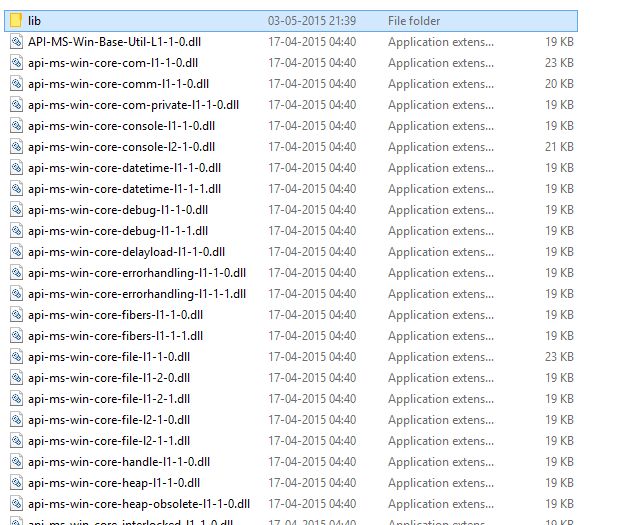The image size is (637, 525).
Task: Click the icon of api-ms-win-core-fibers-l1-1-0.dll
Action: click(16, 315)
